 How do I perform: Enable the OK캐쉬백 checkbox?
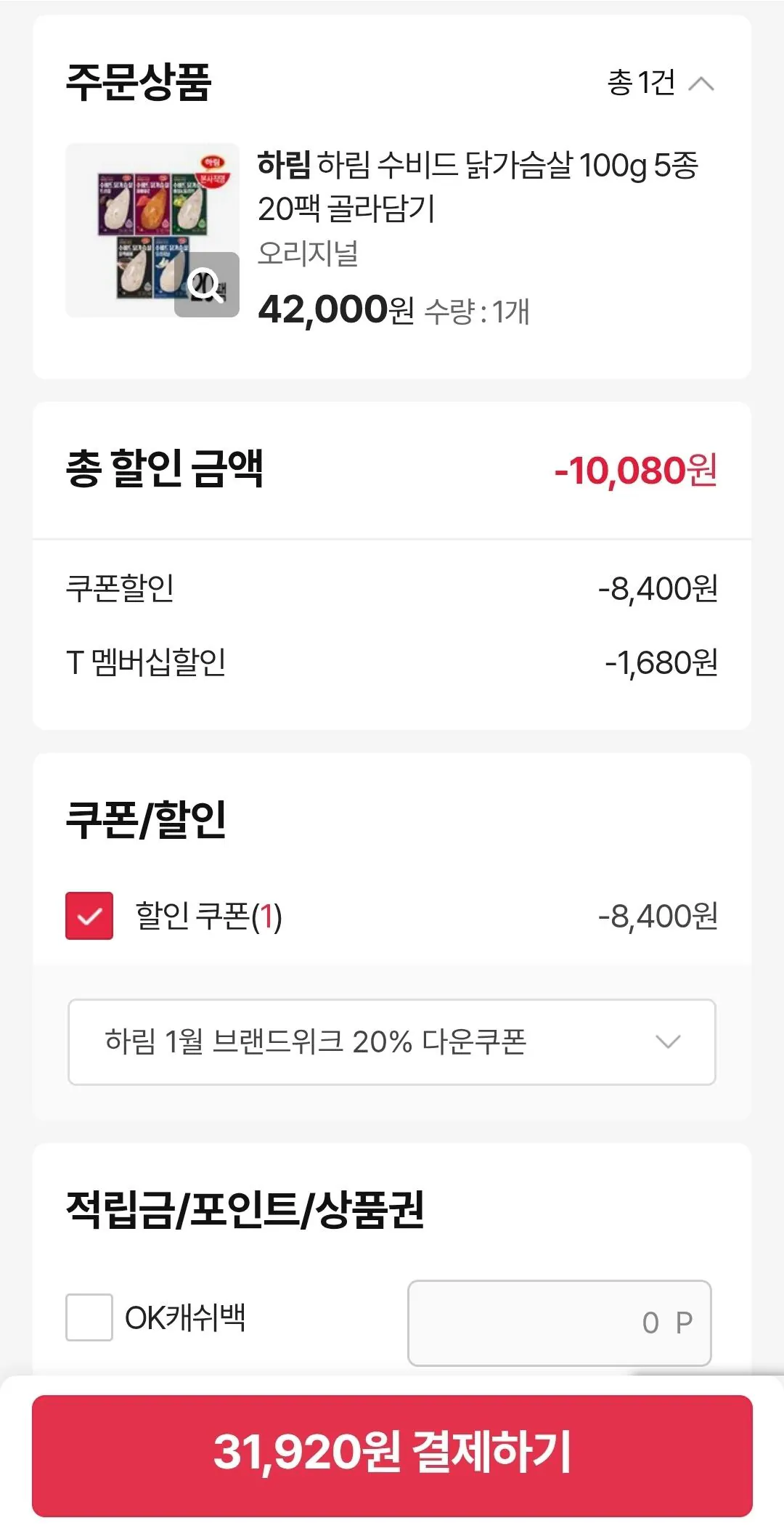(89, 1317)
